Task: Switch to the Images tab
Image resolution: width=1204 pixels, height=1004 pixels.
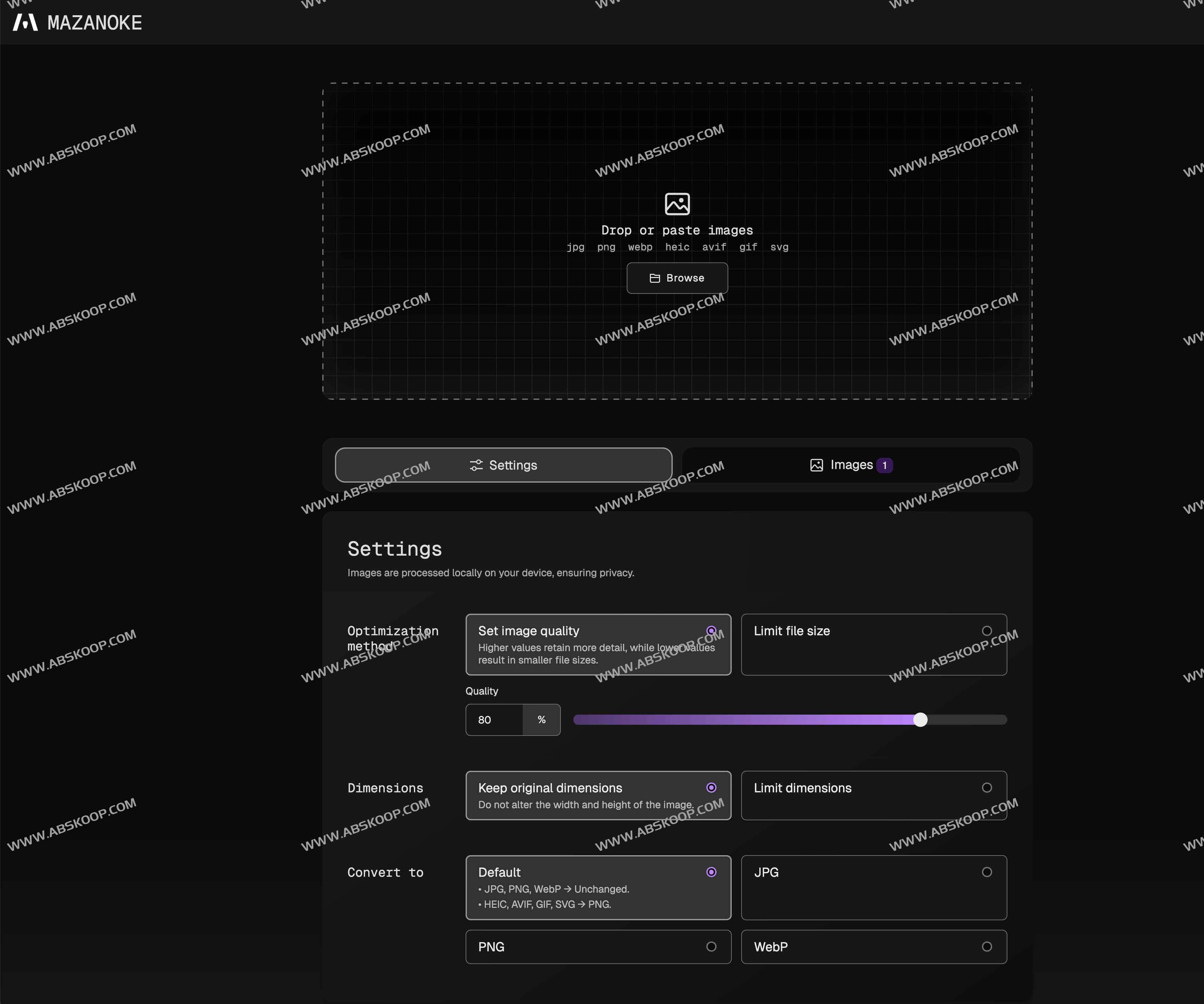Action: [x=851, y=465]
